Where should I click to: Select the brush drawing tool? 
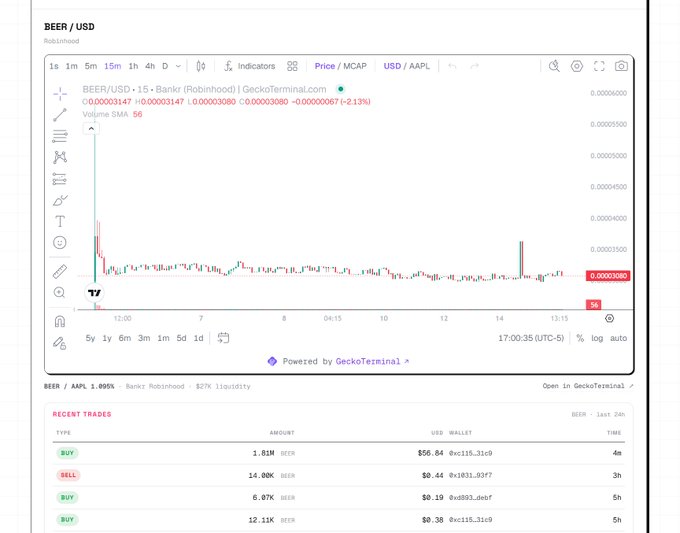pyautogui.click(x=60, y=200)
